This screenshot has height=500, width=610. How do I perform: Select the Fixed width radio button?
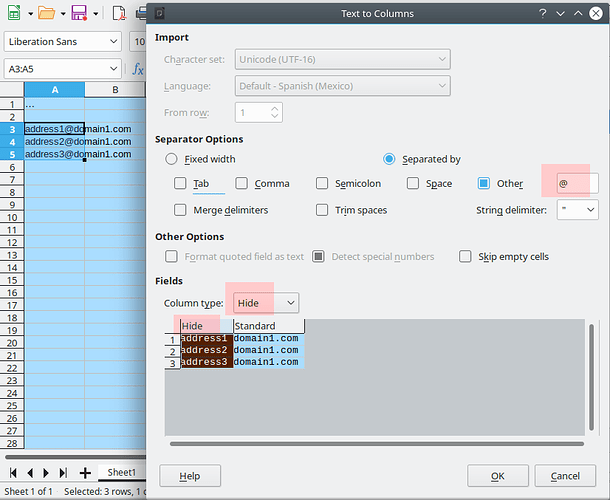tap(171, 159)
